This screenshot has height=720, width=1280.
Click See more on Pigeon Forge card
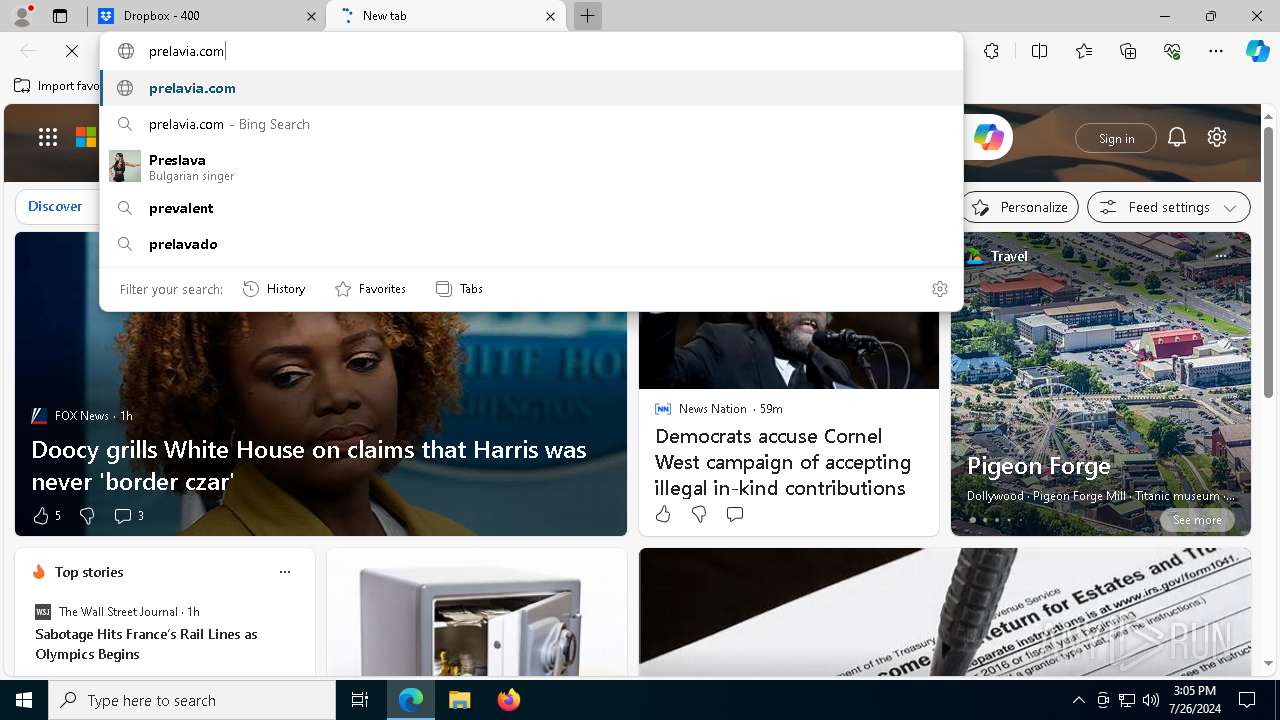pyautogui.click(x=1197, y=520)
